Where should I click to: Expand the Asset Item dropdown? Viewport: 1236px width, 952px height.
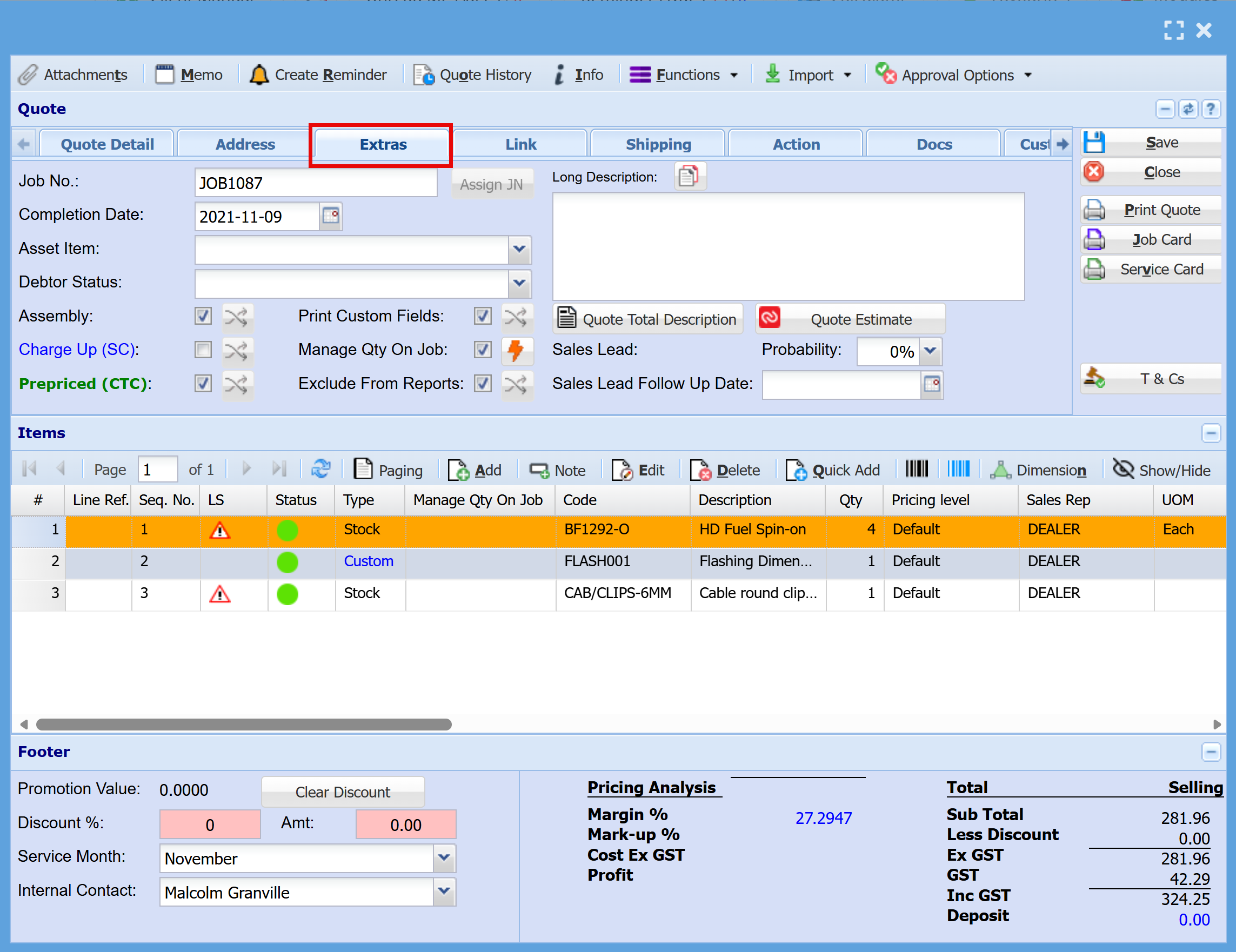point(519,250)
